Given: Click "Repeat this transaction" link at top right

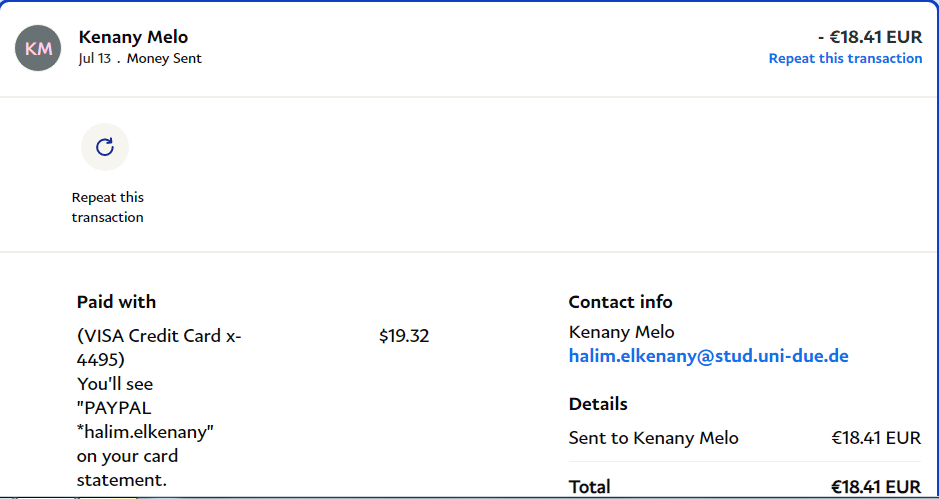Looking at the screenshot, I should click(845, 59).
